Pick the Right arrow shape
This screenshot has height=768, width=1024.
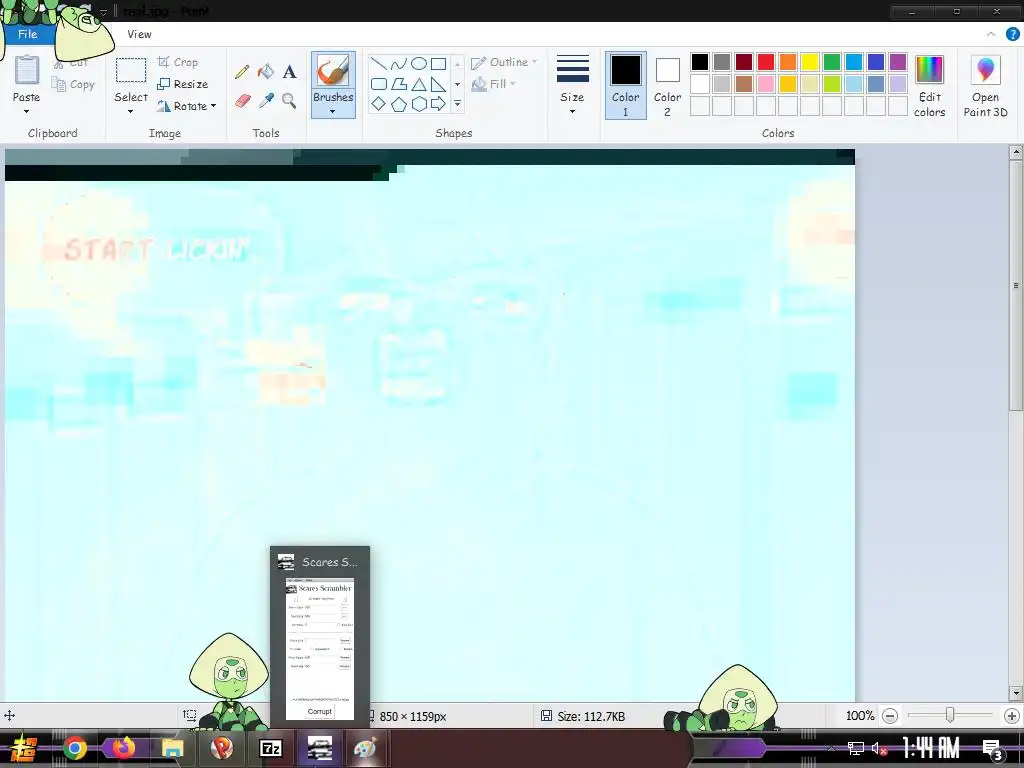click(438, 104)
